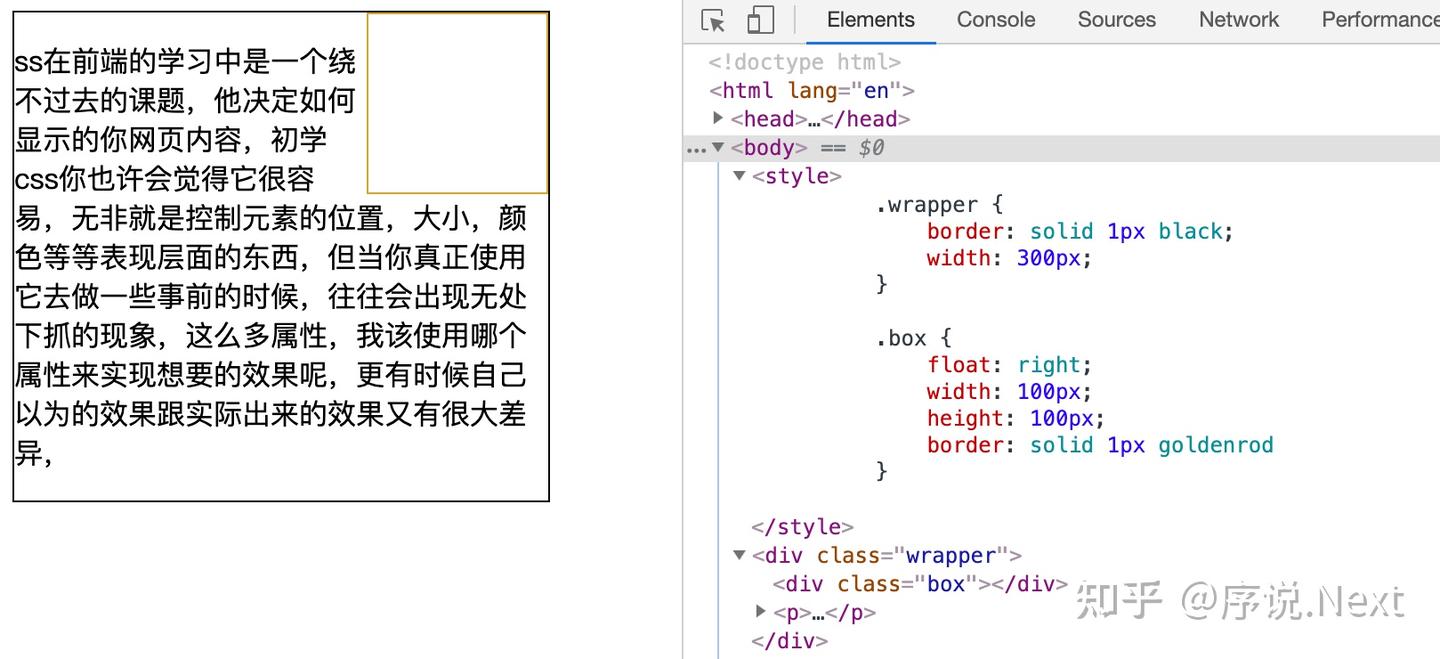
Task: Click the float: right value in .box rule
Action: (x=1049, y=364)
